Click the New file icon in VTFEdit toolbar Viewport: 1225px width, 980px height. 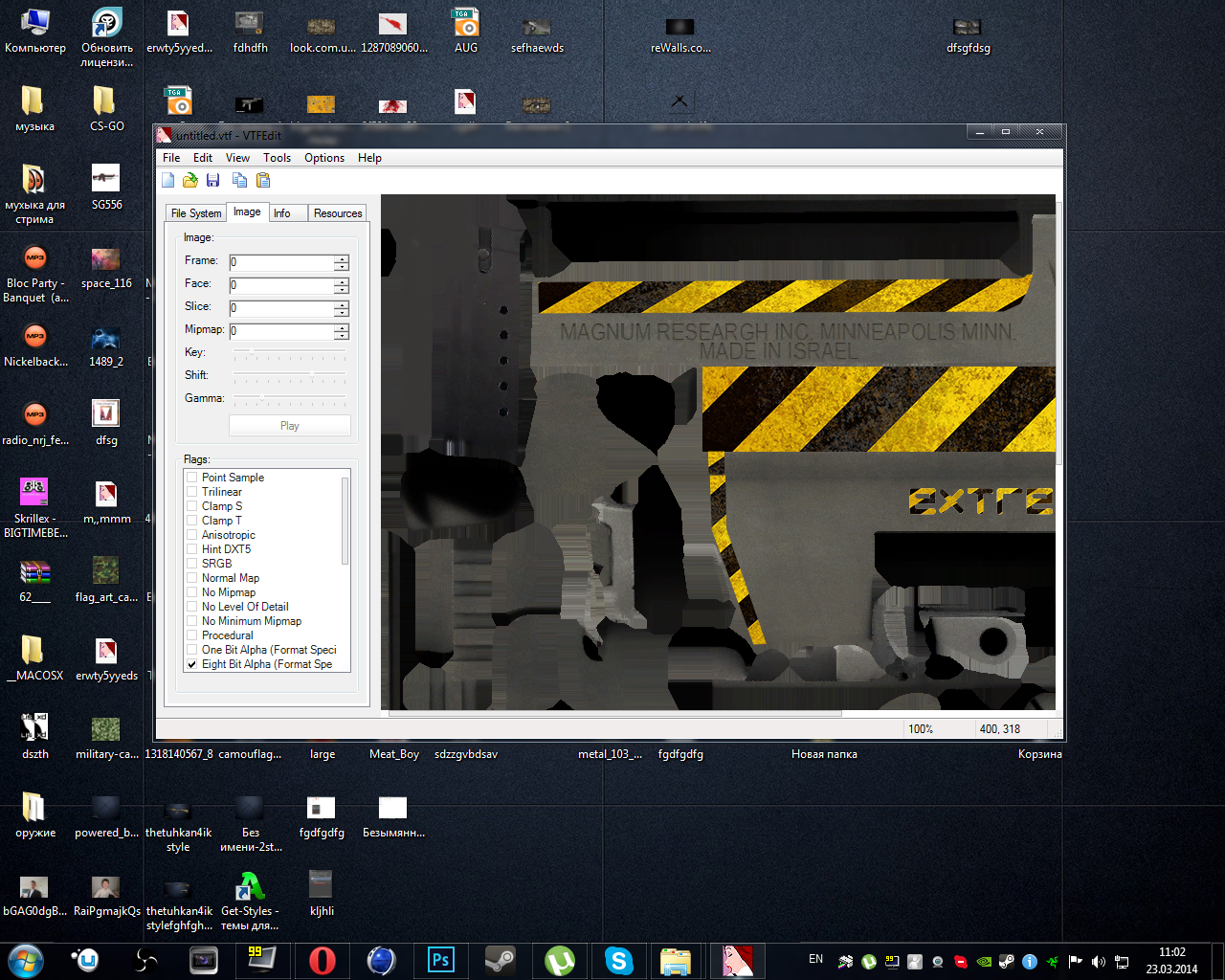[168, 180]
